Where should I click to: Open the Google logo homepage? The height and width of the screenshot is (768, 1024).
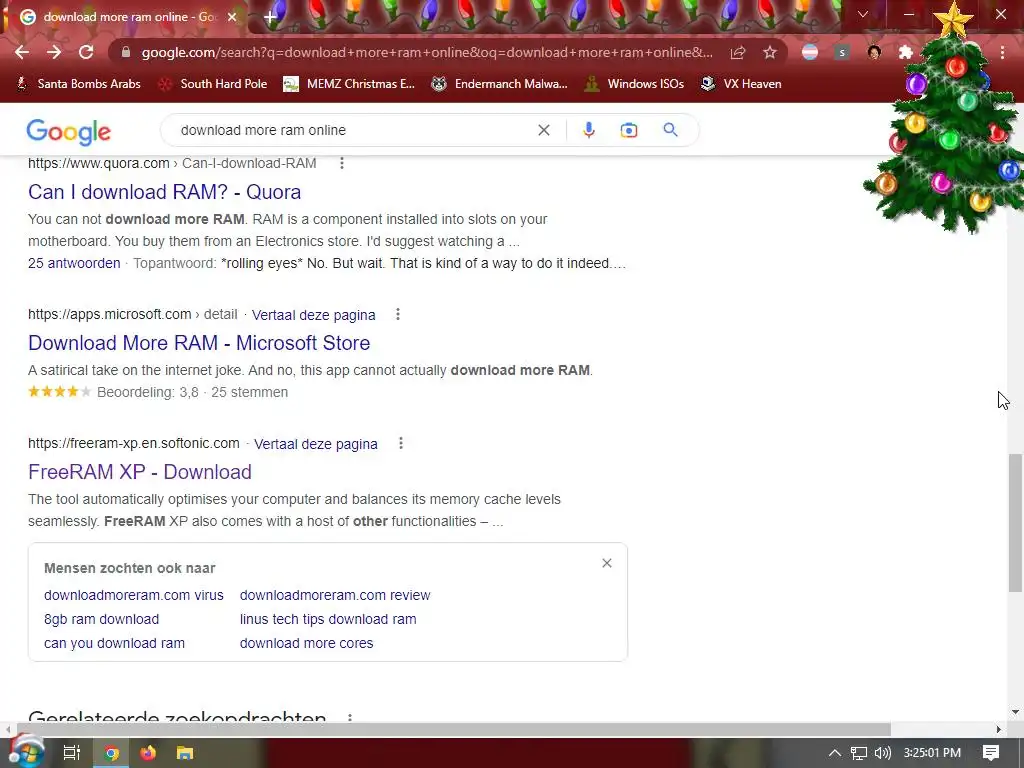(69, 132)
